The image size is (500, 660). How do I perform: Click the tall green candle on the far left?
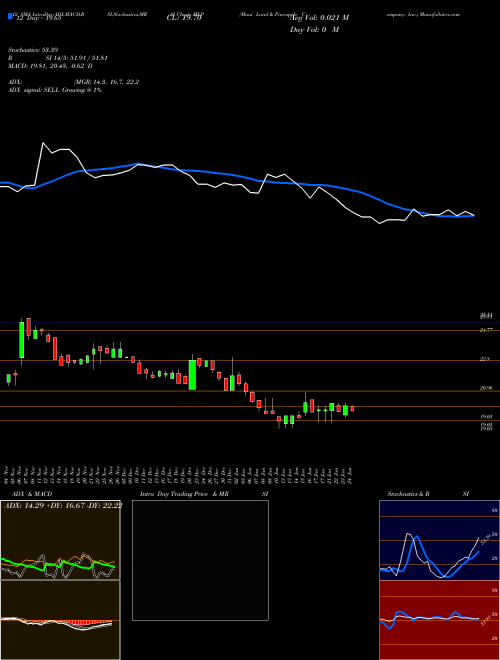21,340
